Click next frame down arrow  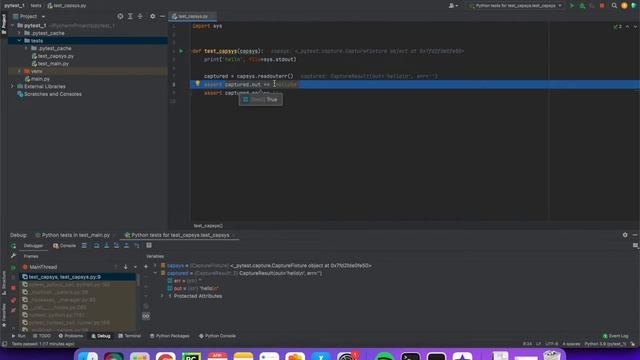[126, 267]
